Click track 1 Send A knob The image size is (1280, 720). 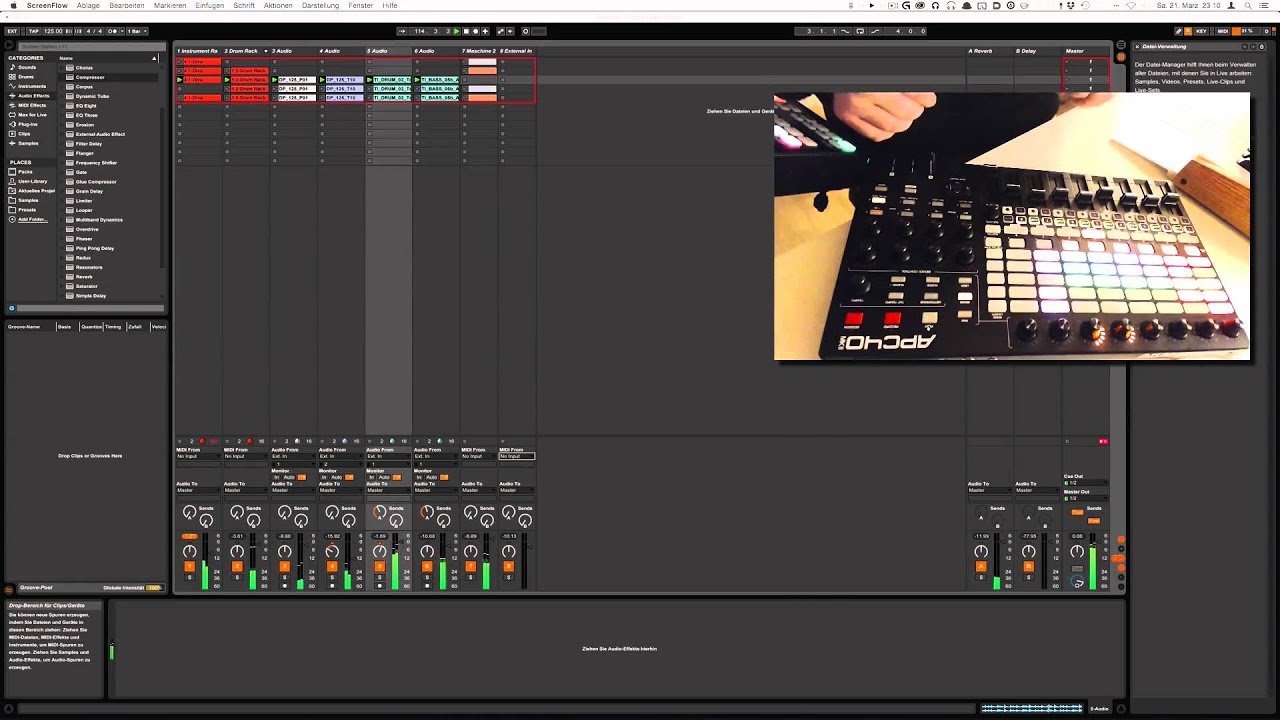[x=189, y=512]
